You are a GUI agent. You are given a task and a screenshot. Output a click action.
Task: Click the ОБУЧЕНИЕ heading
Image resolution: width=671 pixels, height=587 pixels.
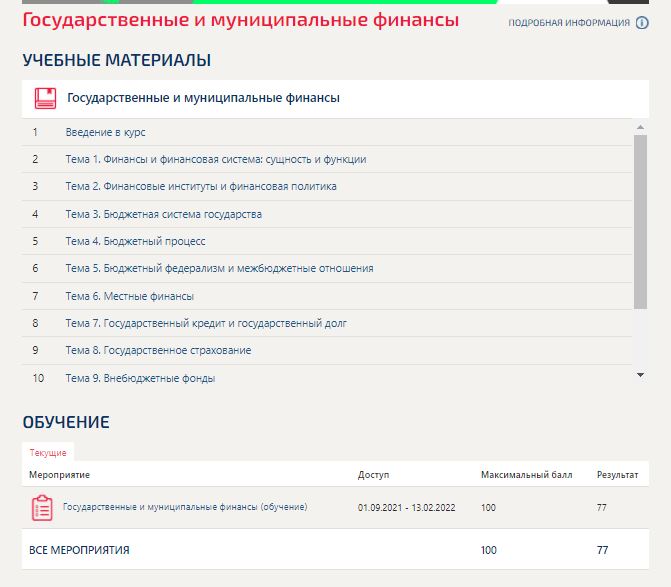coord(66,422)
